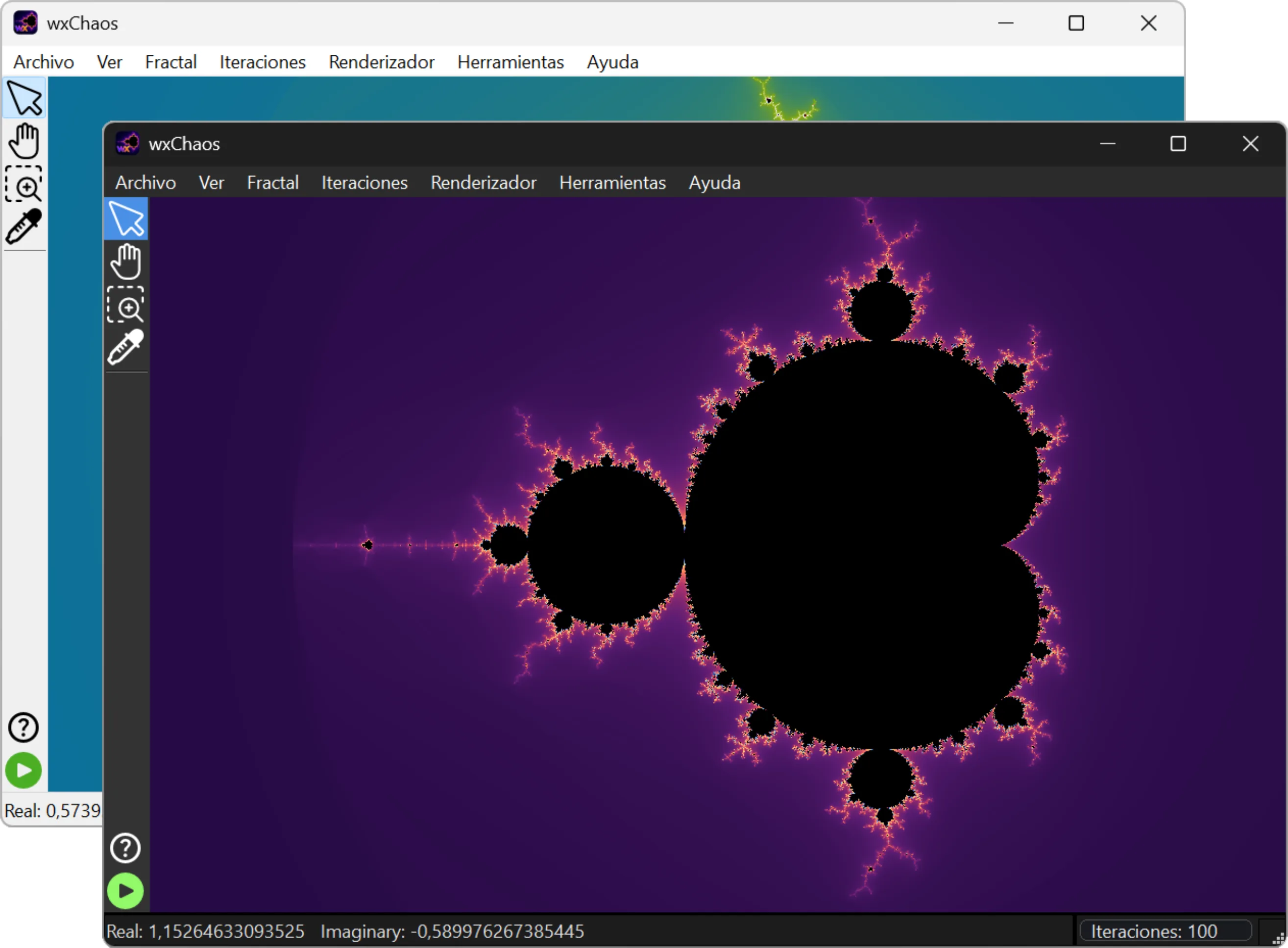Select the zoom selection tool in light window
This screenshot has height=948, width=1288.
coord(24,184)
